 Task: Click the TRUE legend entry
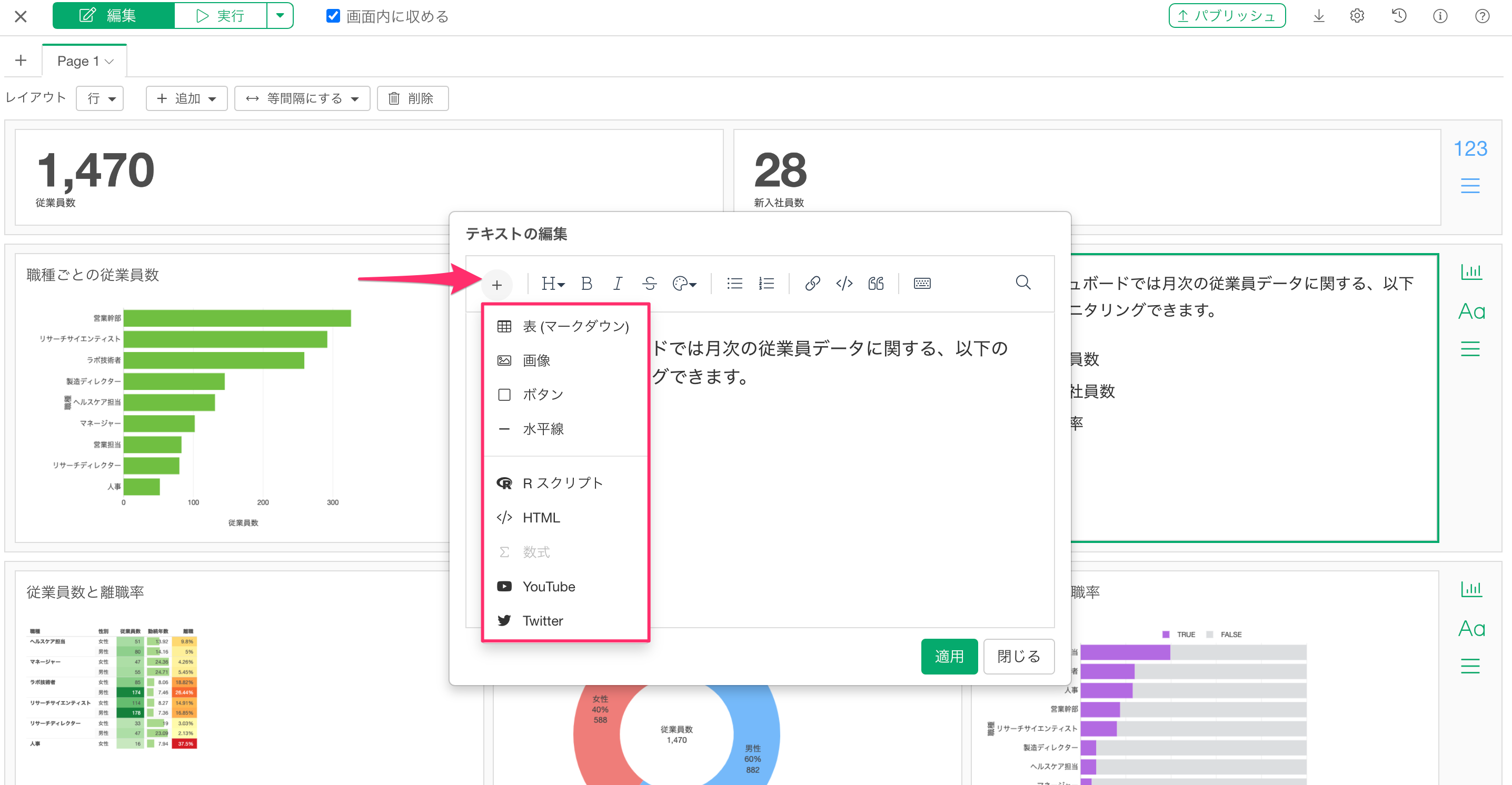pos(1179,634)
